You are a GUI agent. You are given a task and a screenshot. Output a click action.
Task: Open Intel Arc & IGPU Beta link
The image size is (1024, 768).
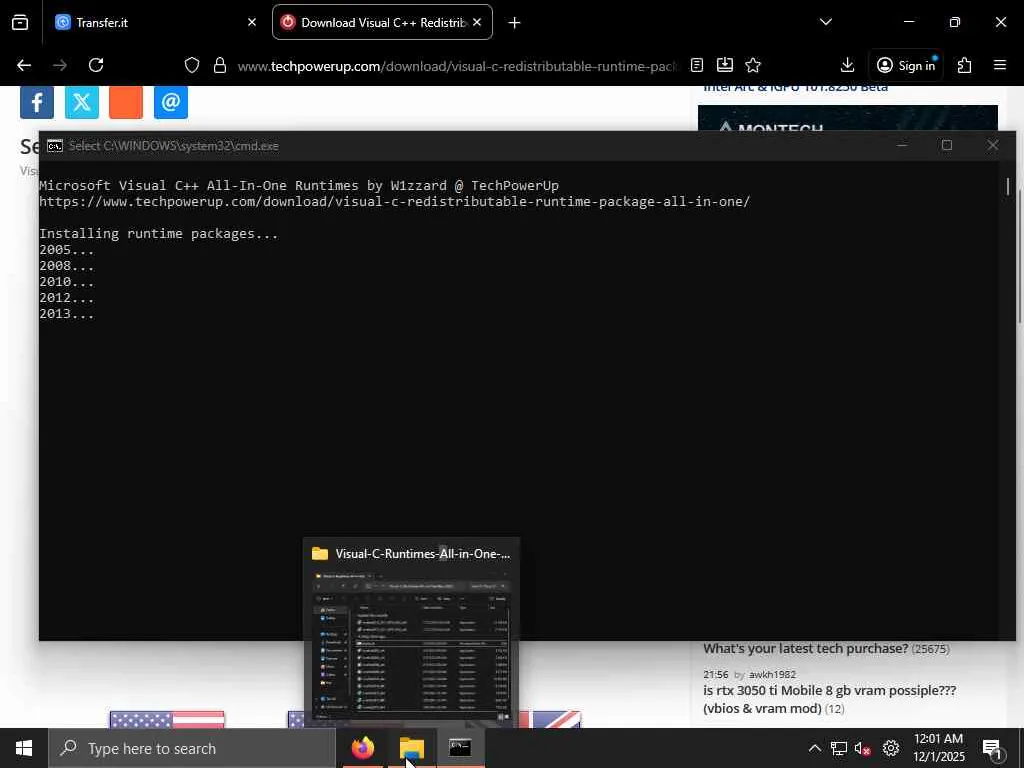click(795, 88)
